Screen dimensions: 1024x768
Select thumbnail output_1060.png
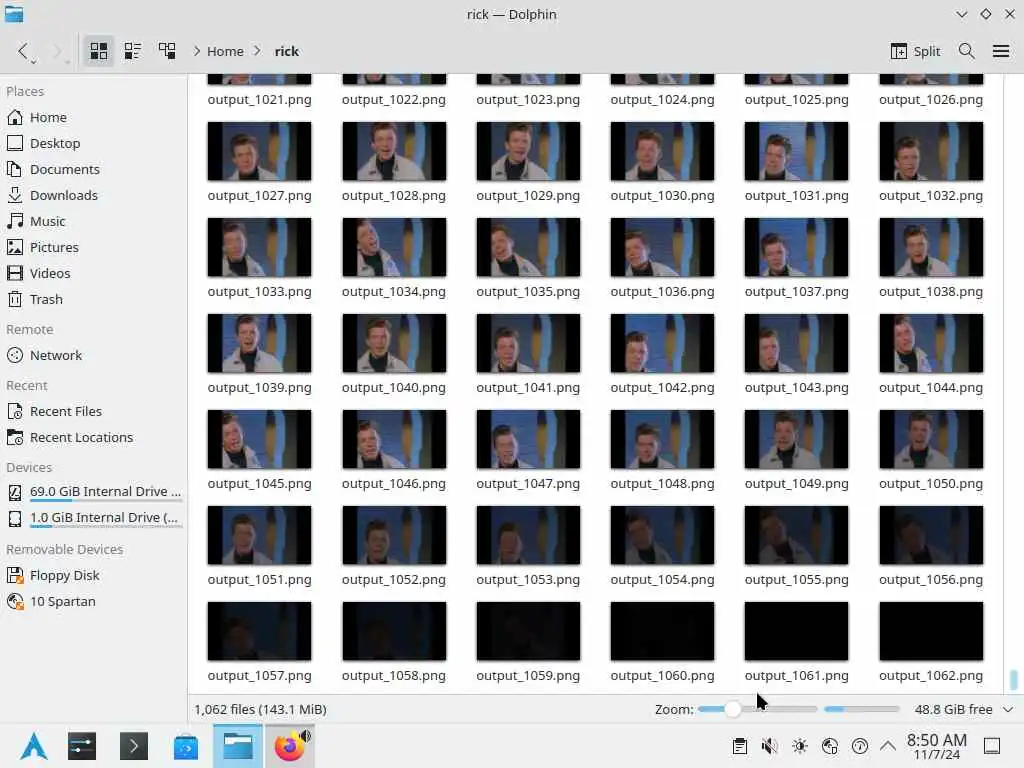tap(662, 631)
